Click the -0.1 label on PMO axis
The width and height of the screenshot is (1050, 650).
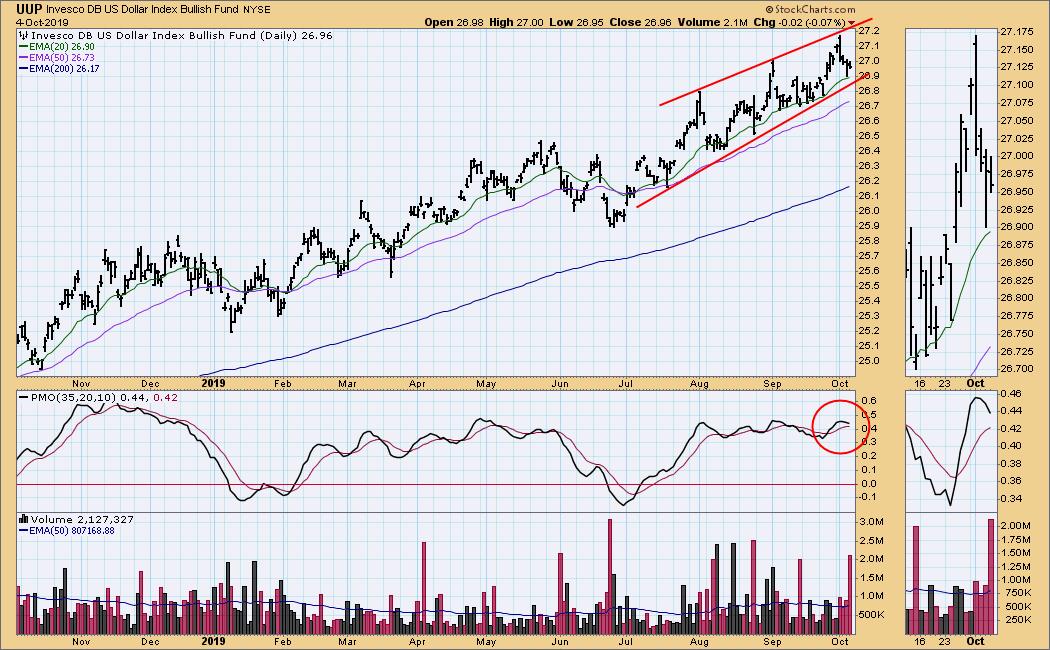(867, 497)
